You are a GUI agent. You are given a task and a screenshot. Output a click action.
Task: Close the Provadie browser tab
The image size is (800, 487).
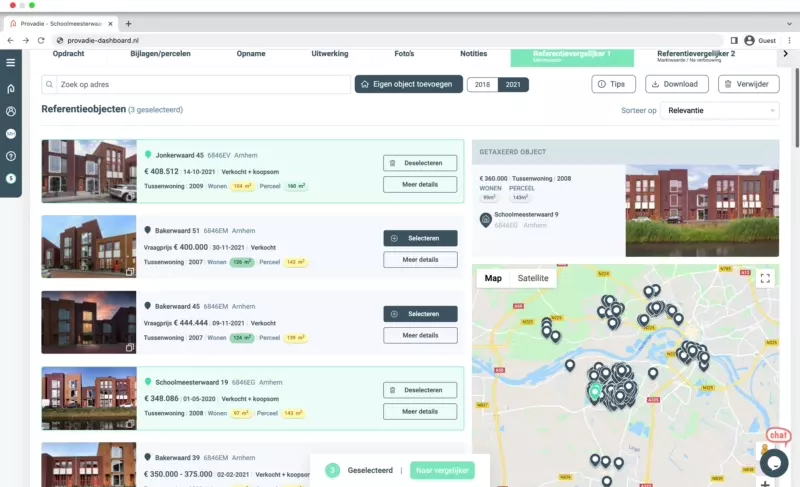(110, 23)
